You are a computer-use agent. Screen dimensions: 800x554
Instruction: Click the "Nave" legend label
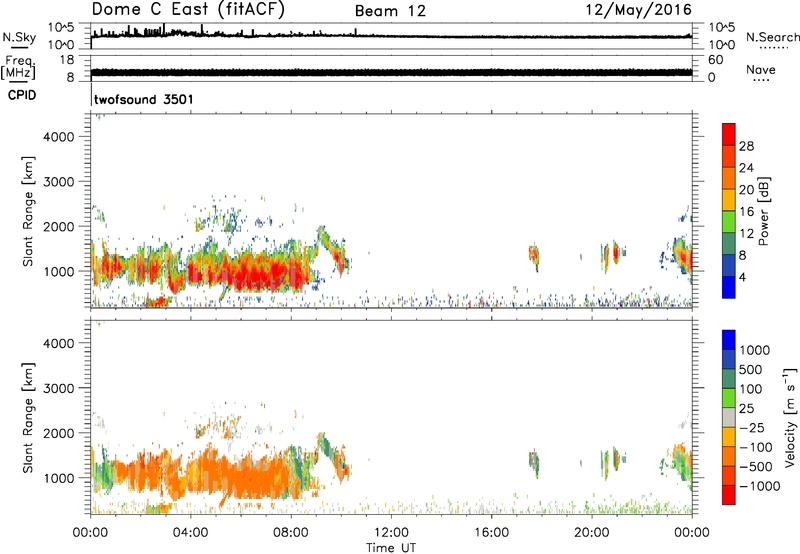coord(760,69)
